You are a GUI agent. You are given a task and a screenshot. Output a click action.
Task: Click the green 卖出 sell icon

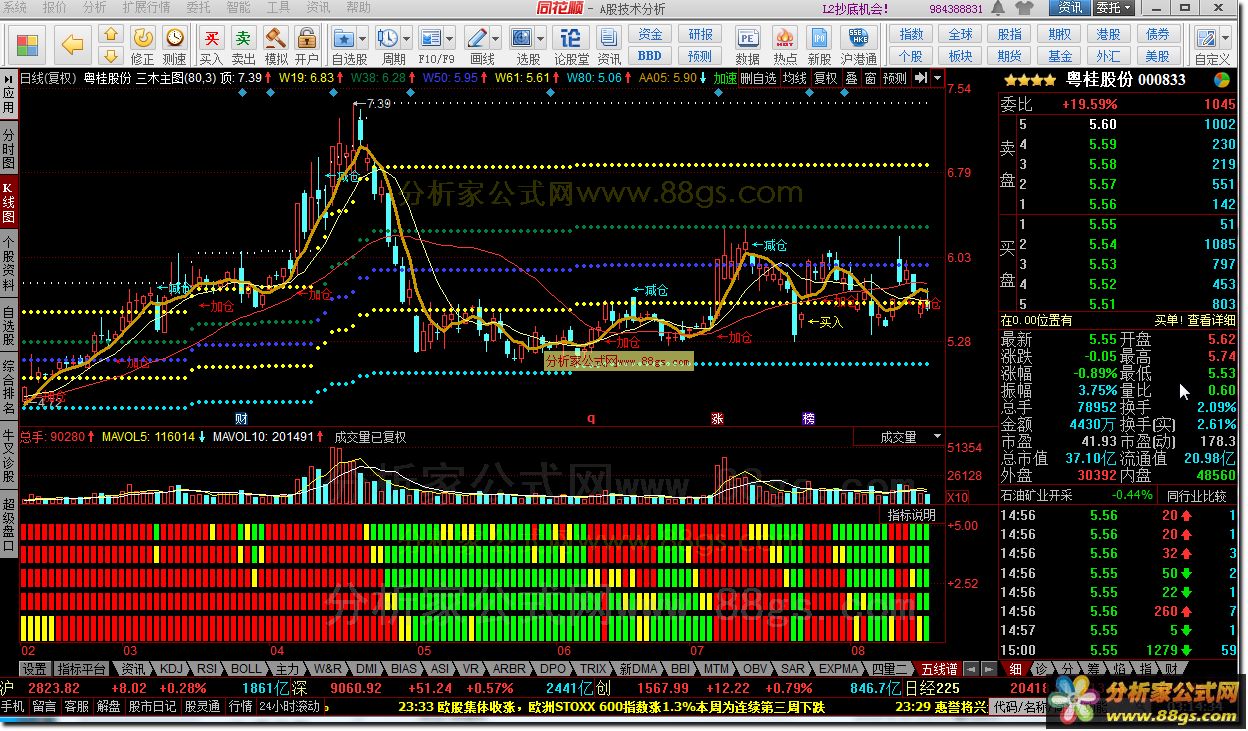coord(244,38)
